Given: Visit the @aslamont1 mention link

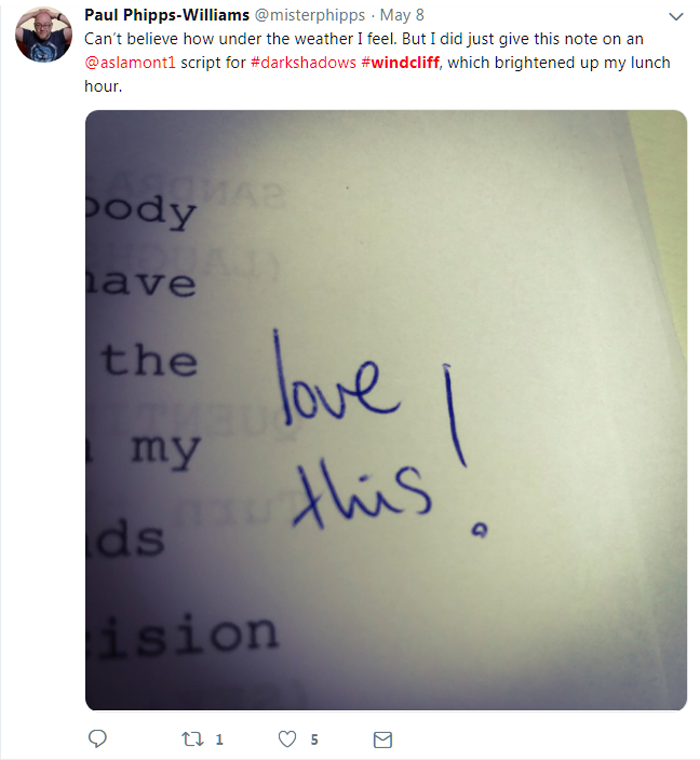Looking at the screenshot, I should [x=130, y=63].
